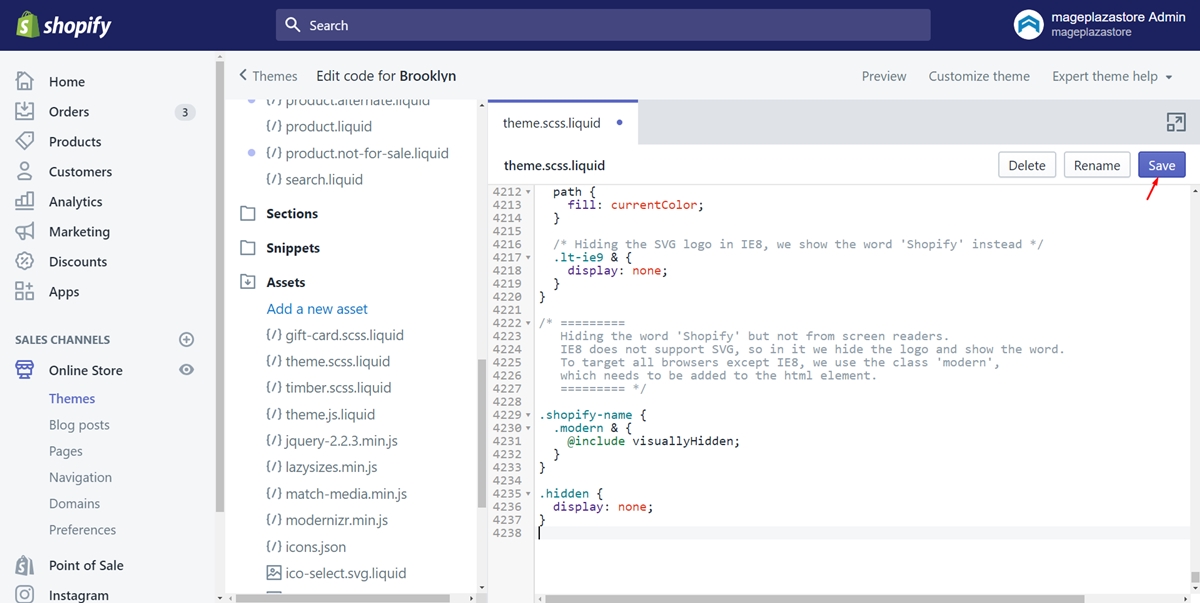Click the Shopify logo
The image size is (1200, 603).
click(x=64, y=25)
